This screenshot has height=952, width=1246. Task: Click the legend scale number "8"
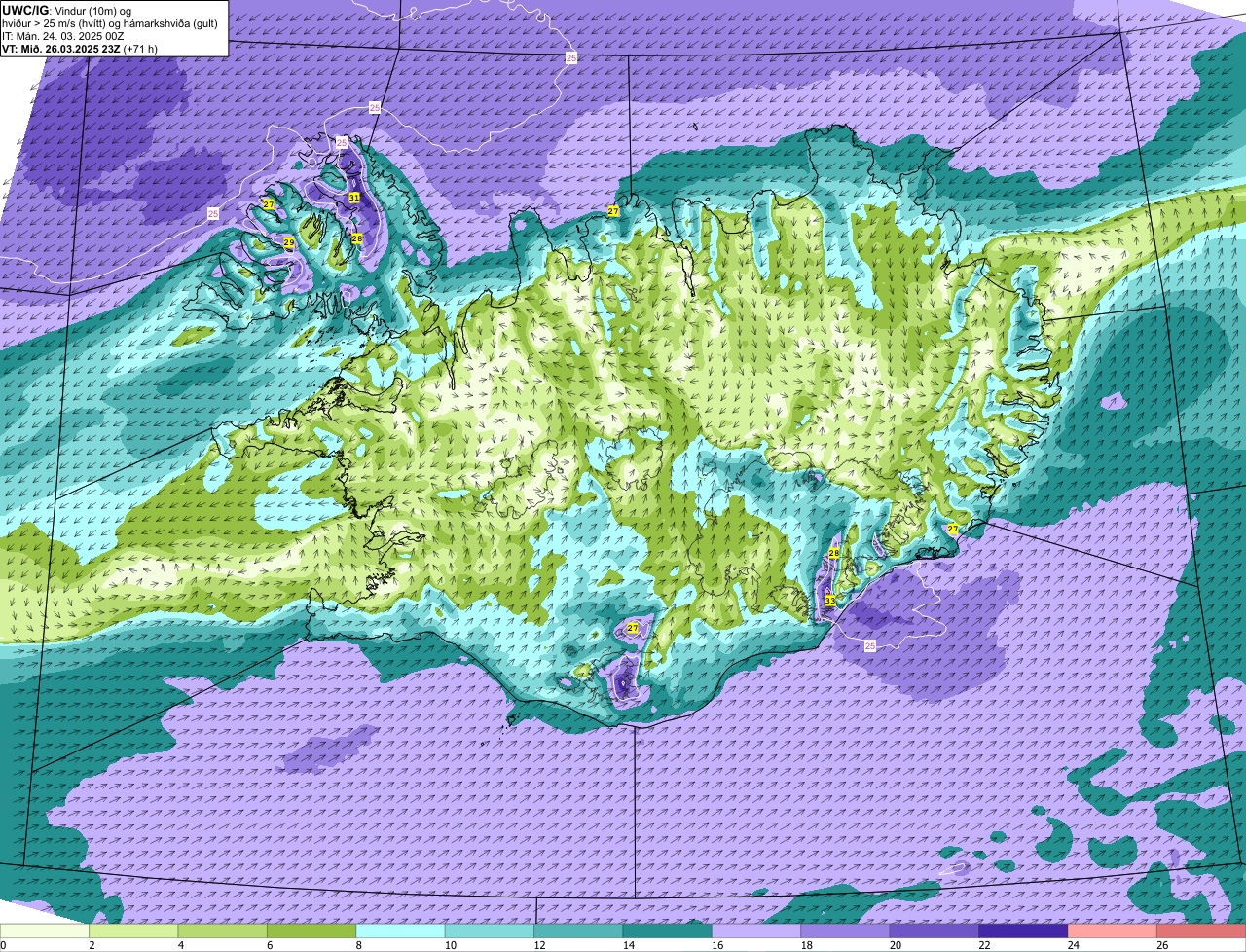(358, 945)
